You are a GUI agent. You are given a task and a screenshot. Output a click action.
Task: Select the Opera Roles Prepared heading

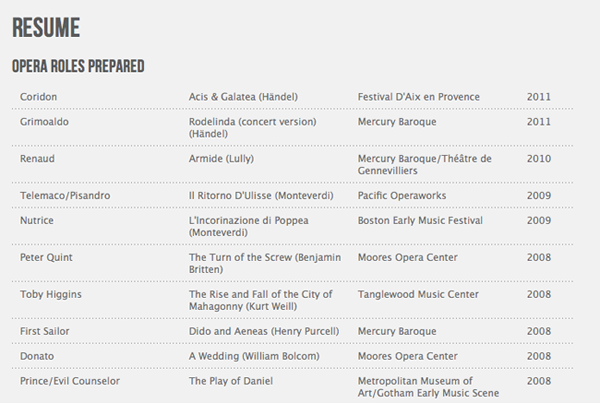tap(78, 66)
